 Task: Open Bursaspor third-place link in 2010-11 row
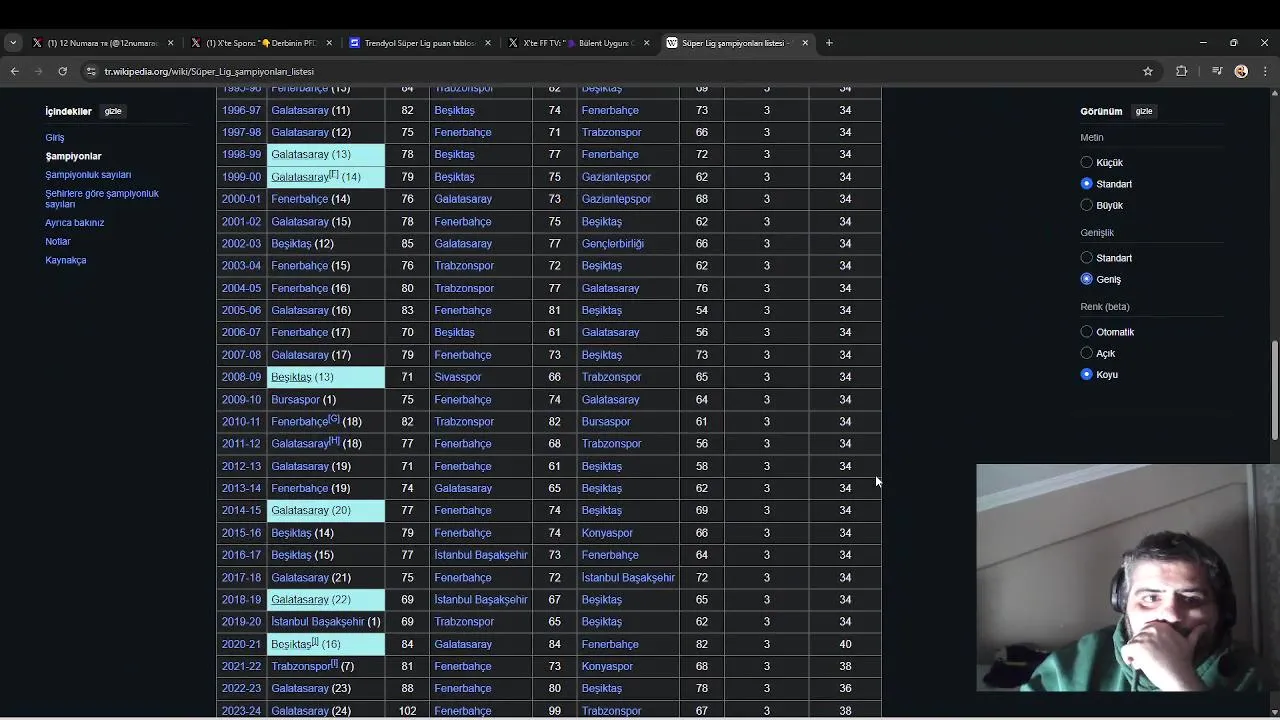606,422
